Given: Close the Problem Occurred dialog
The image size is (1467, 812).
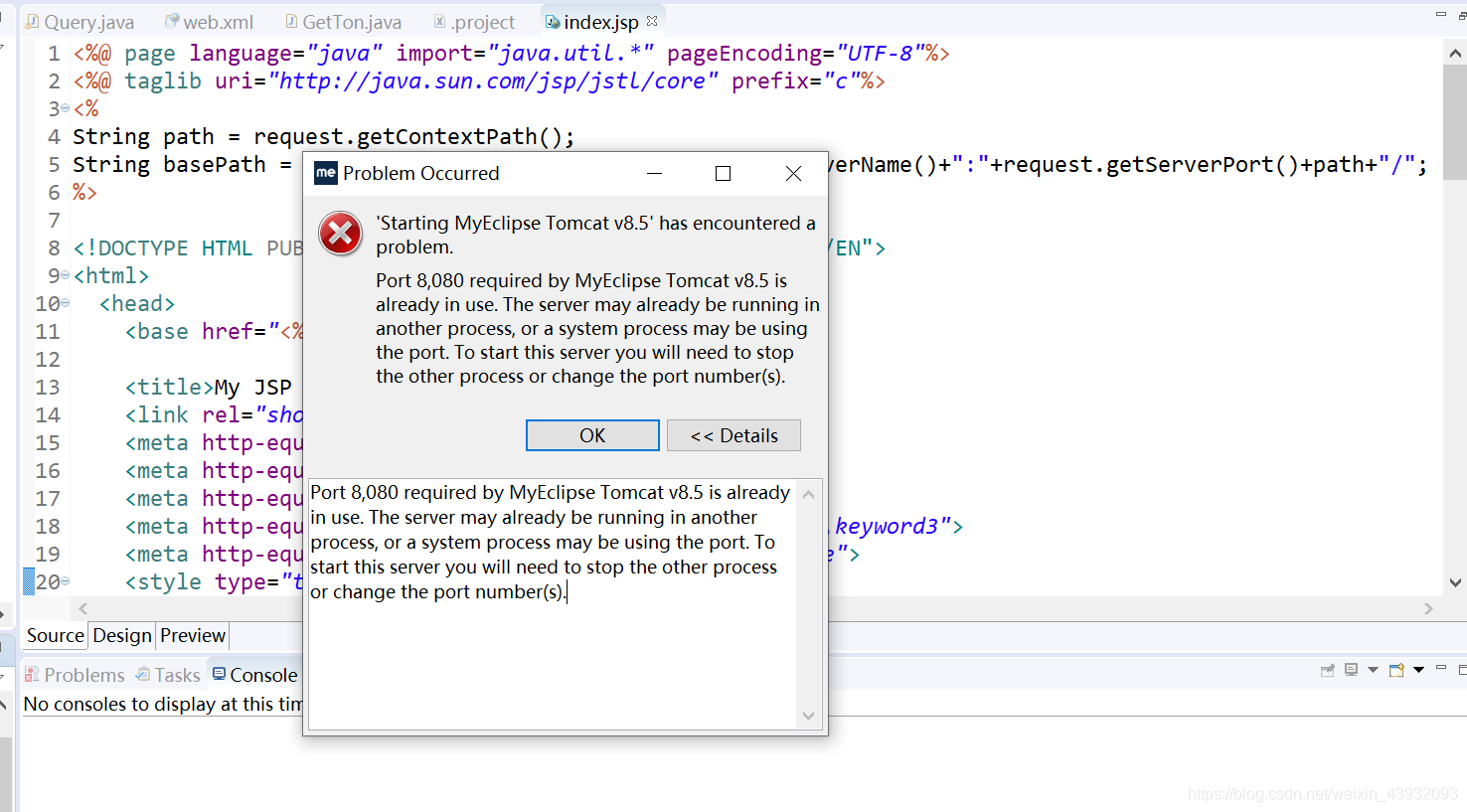Looking at the screenshot, I should (x=793, y=174).
